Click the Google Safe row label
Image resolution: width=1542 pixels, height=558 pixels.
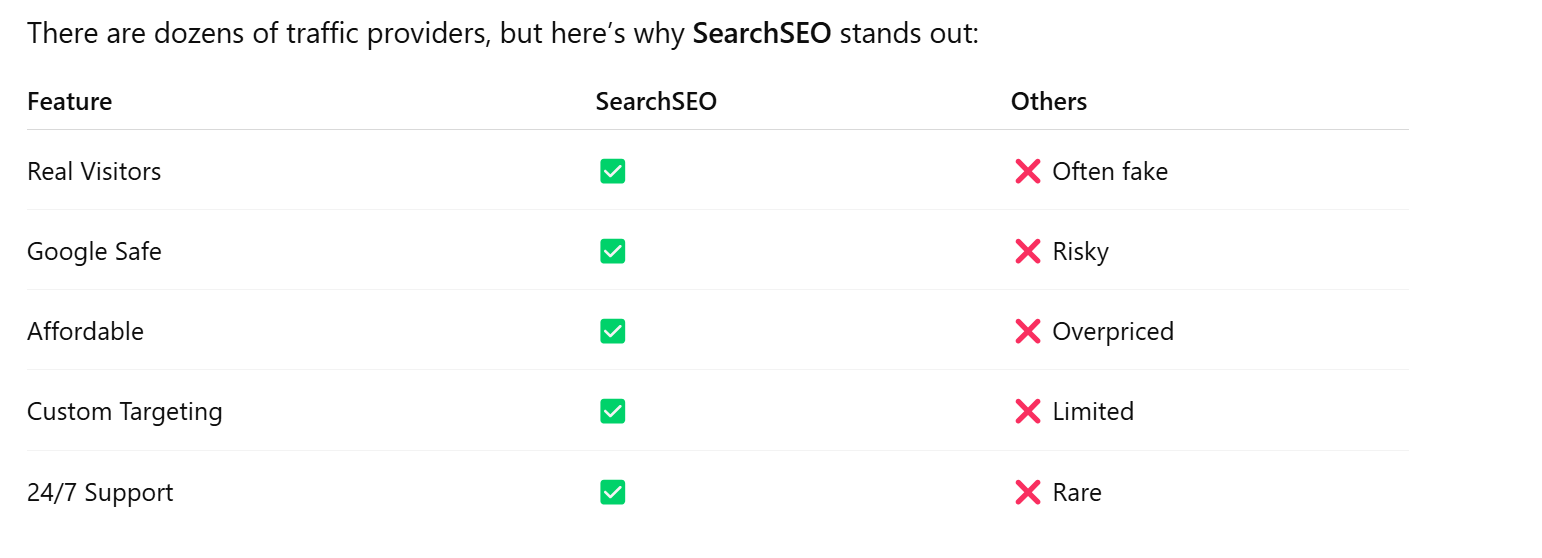[x=94, y=251]
